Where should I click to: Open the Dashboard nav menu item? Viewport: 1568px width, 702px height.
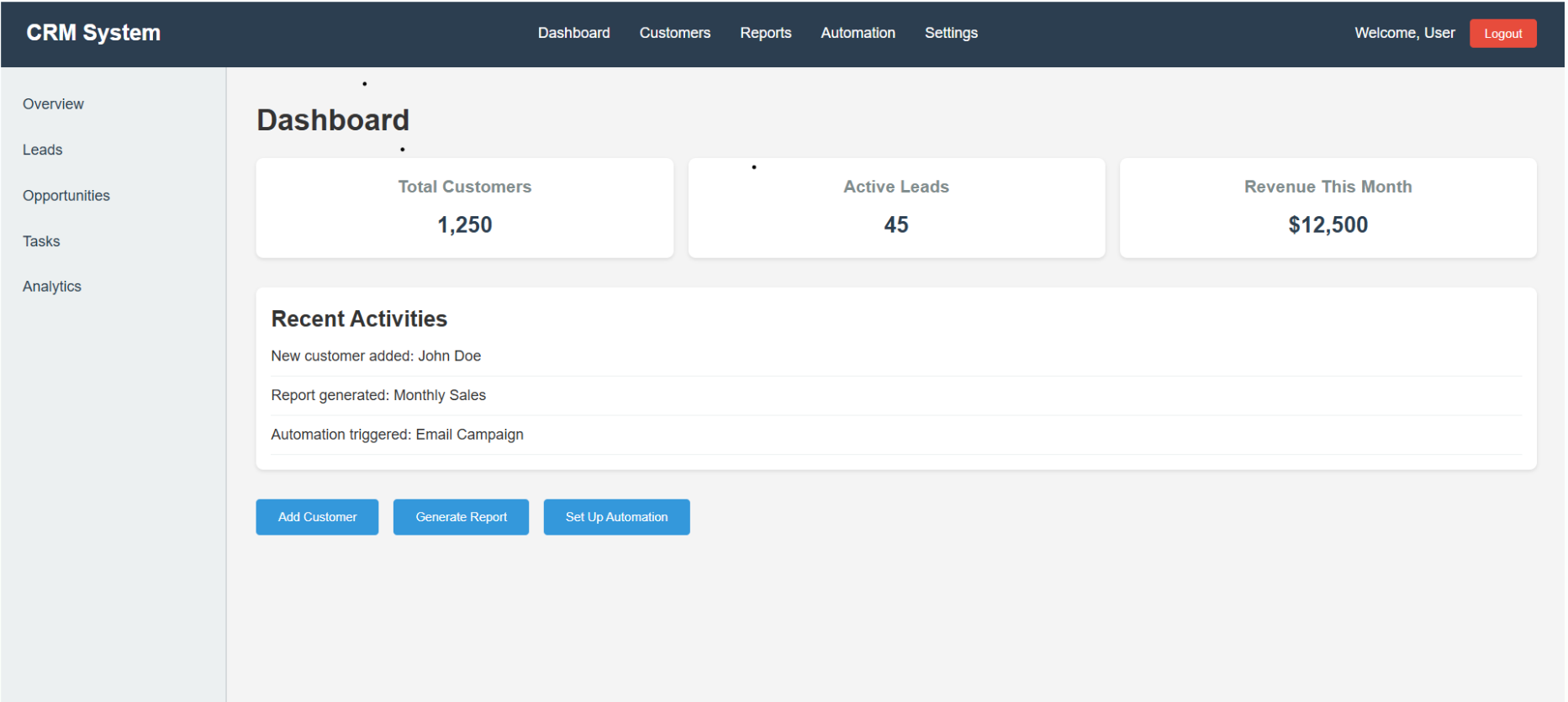(x=573, y=33)
